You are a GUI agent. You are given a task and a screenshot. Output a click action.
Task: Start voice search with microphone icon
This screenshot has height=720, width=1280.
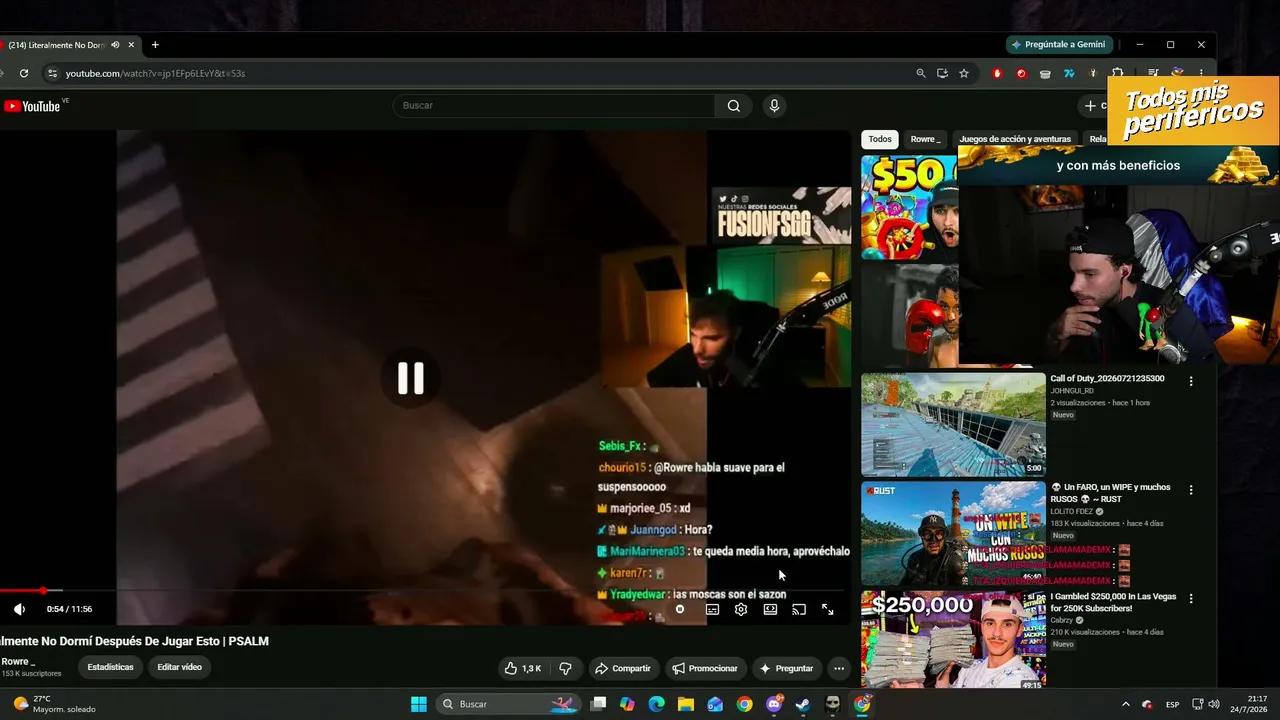(773, 105)
